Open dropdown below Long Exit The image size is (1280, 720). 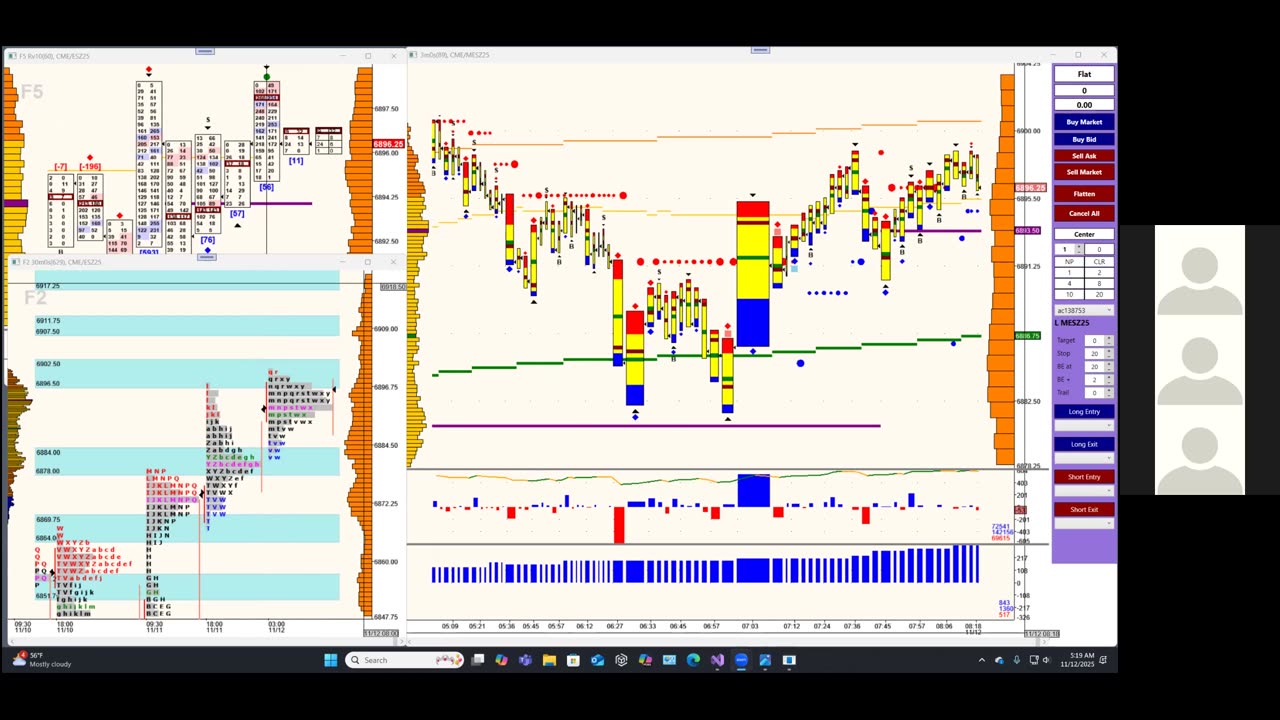click(1084, 458)
